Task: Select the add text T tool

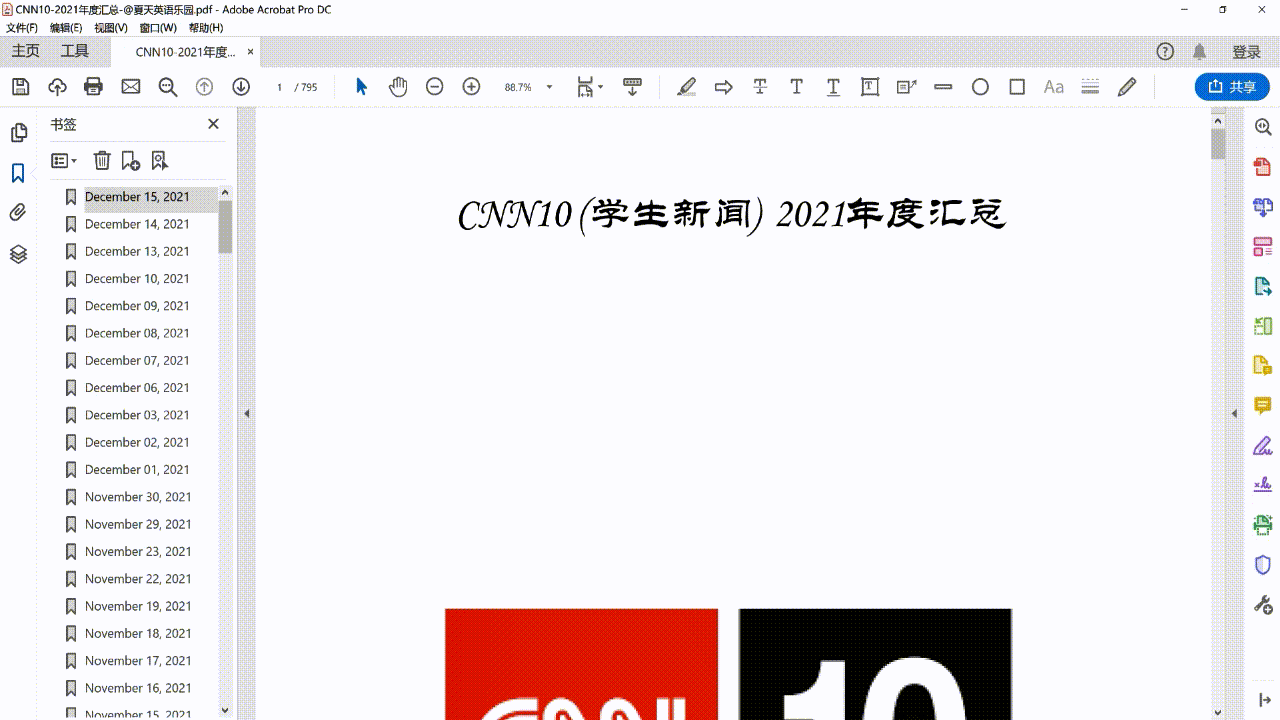Action: pos(796,87)
